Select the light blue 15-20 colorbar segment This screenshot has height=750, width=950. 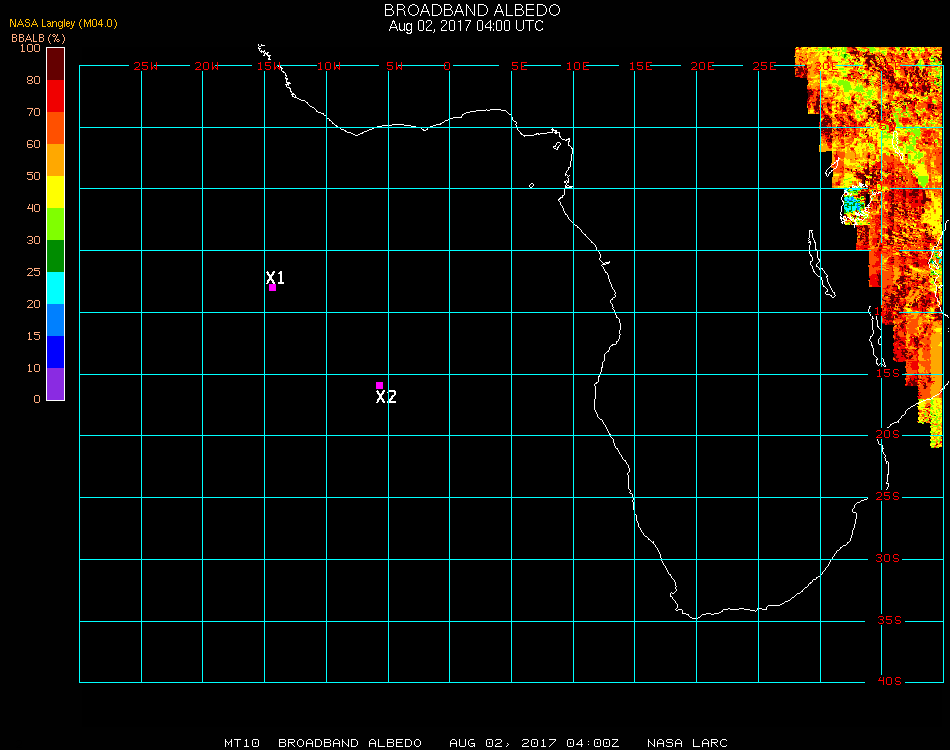tap(56, 320)
